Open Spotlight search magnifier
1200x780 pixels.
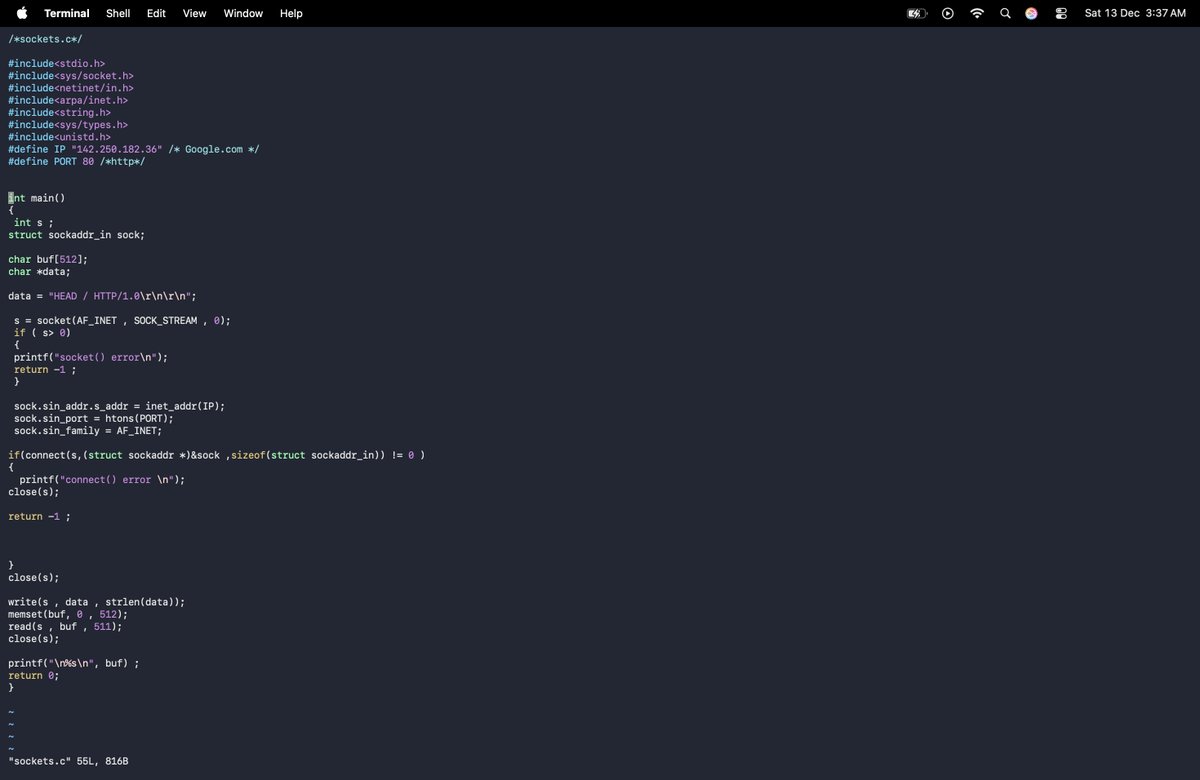click(x=1005, y=13)
